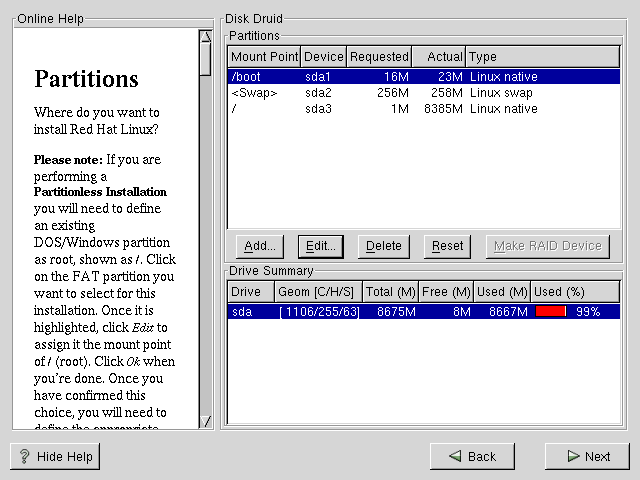Select the sda drive summary row
Image resolution: width=640 pixels, height=480 pixels.
pyautogui.click(x=425, y=312)
